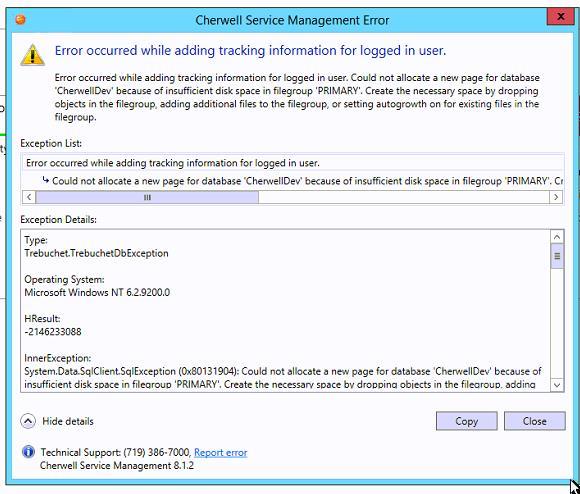Click the Copy button
Image resolution: width=580 pixels, height=494 pixels.
(x=466, y=421)
